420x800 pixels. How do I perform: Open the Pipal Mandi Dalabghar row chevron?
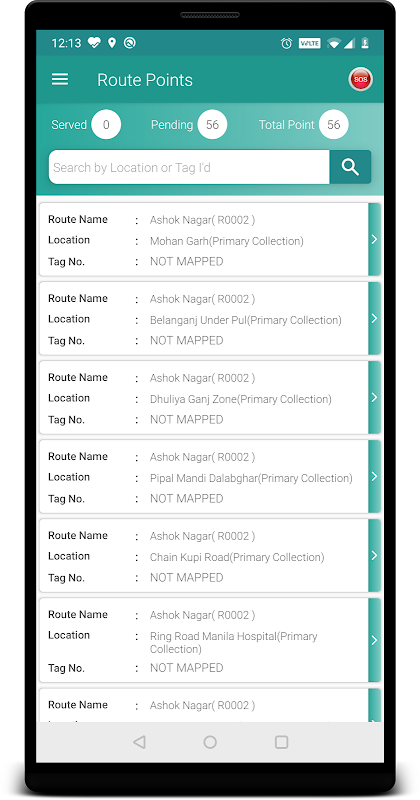[x=374, y=477]
